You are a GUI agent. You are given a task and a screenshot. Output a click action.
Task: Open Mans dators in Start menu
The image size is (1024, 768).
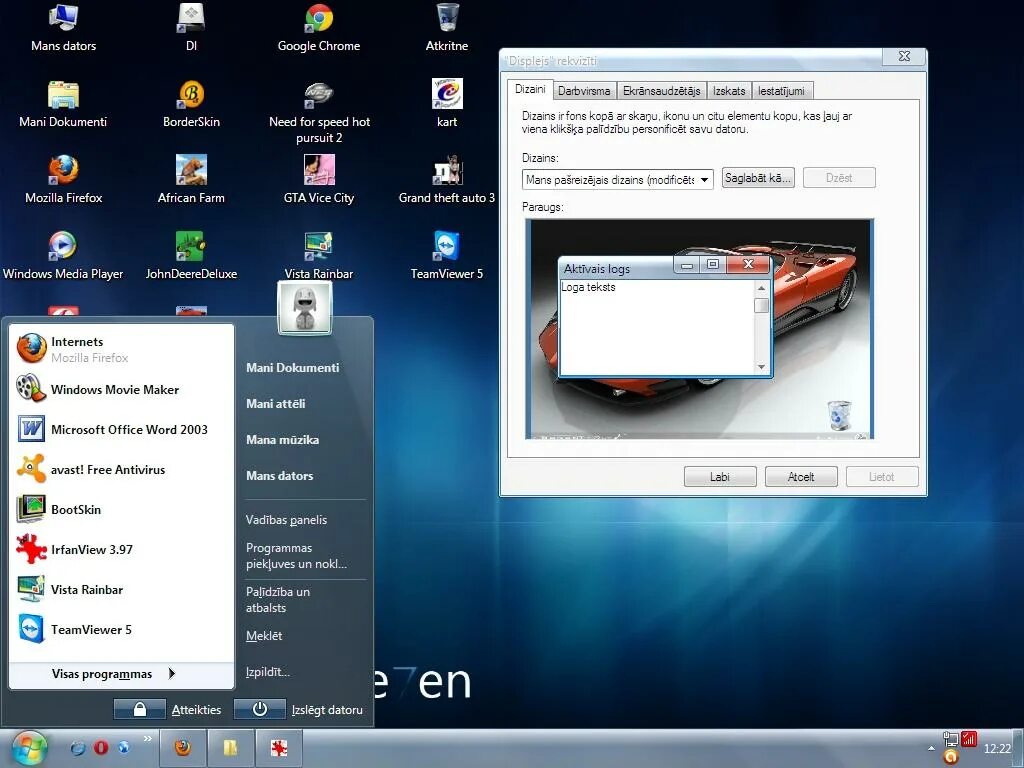[280, 475]
